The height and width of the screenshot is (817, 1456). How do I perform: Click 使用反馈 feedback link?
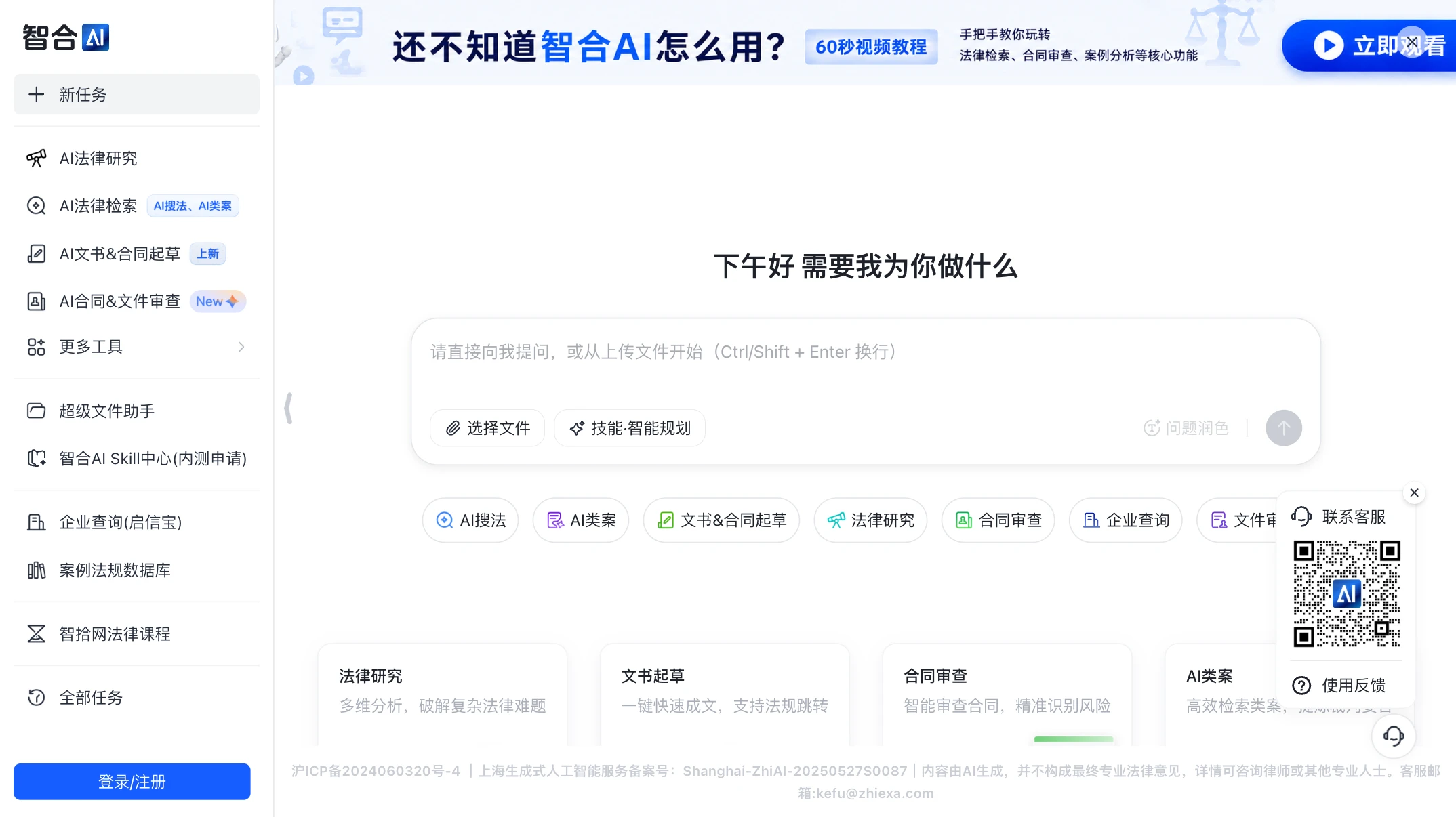pos(1339,686)
